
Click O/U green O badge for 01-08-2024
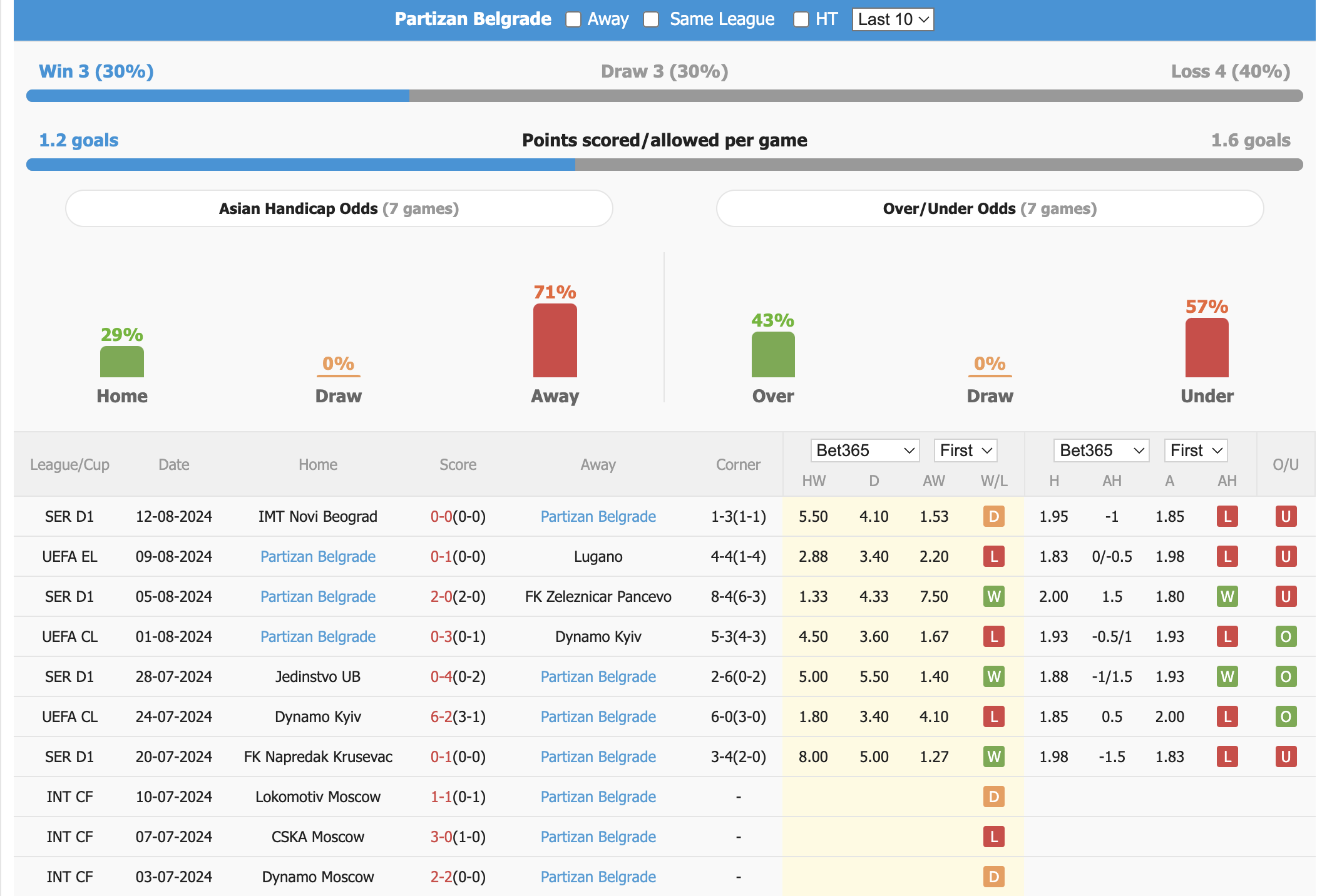pos(1286,636)
